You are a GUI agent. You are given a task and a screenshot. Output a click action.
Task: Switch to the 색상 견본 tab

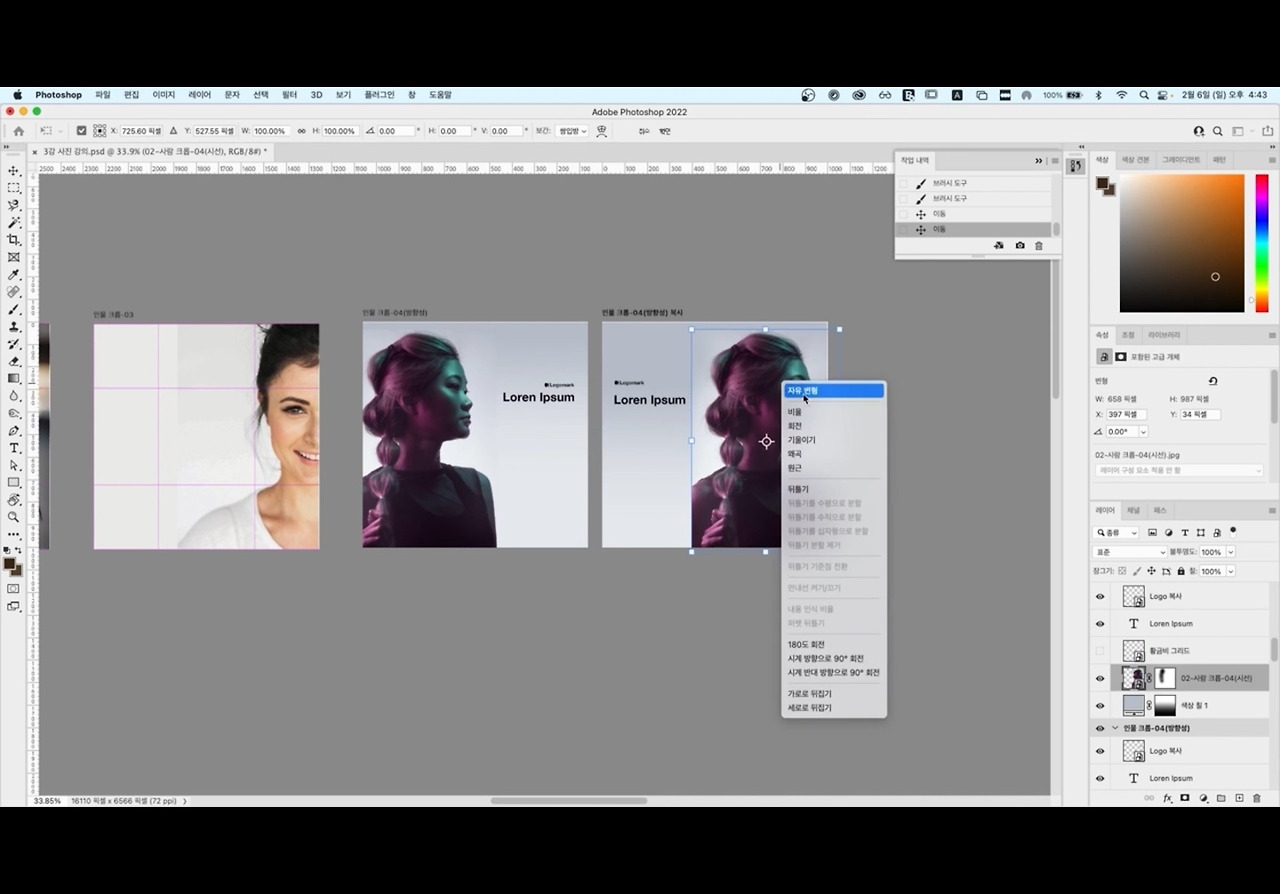(x=1135, y=160)
